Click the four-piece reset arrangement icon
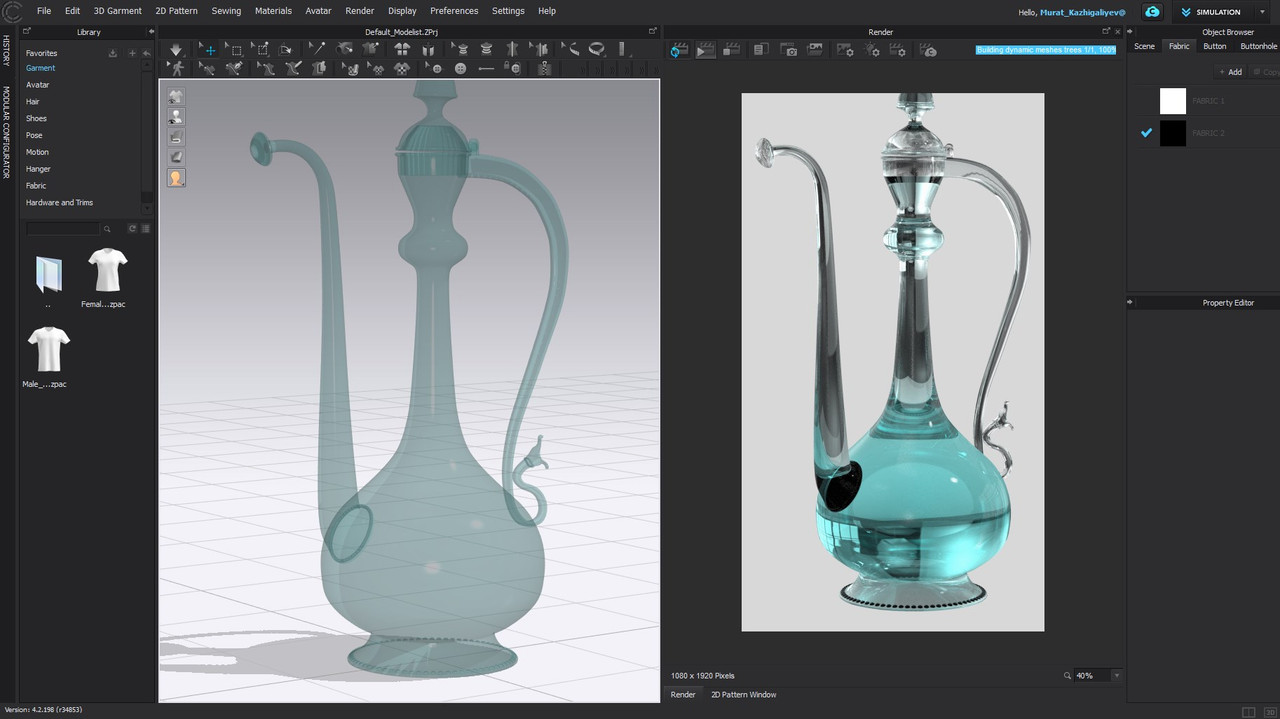1280x719 pixels. pos(401,49)
